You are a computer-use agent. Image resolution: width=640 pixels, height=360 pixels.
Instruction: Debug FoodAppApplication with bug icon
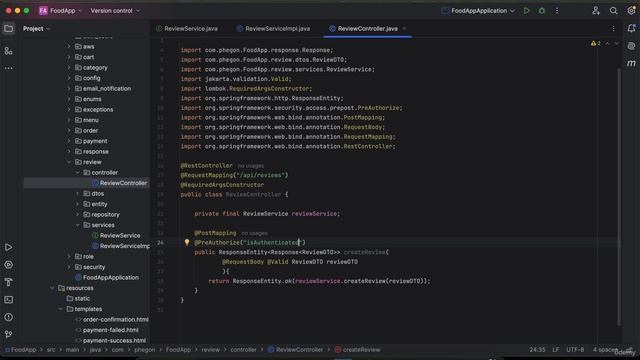click(x=542, y=11)
